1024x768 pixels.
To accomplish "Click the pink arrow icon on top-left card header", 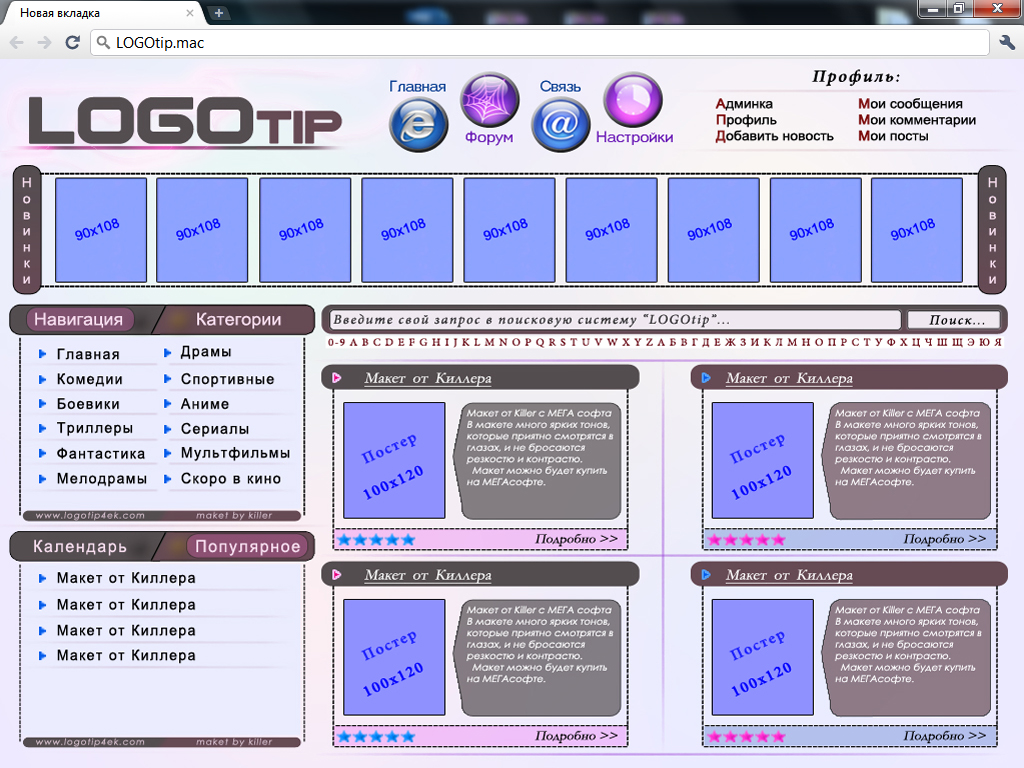I will tap(337, 377).
